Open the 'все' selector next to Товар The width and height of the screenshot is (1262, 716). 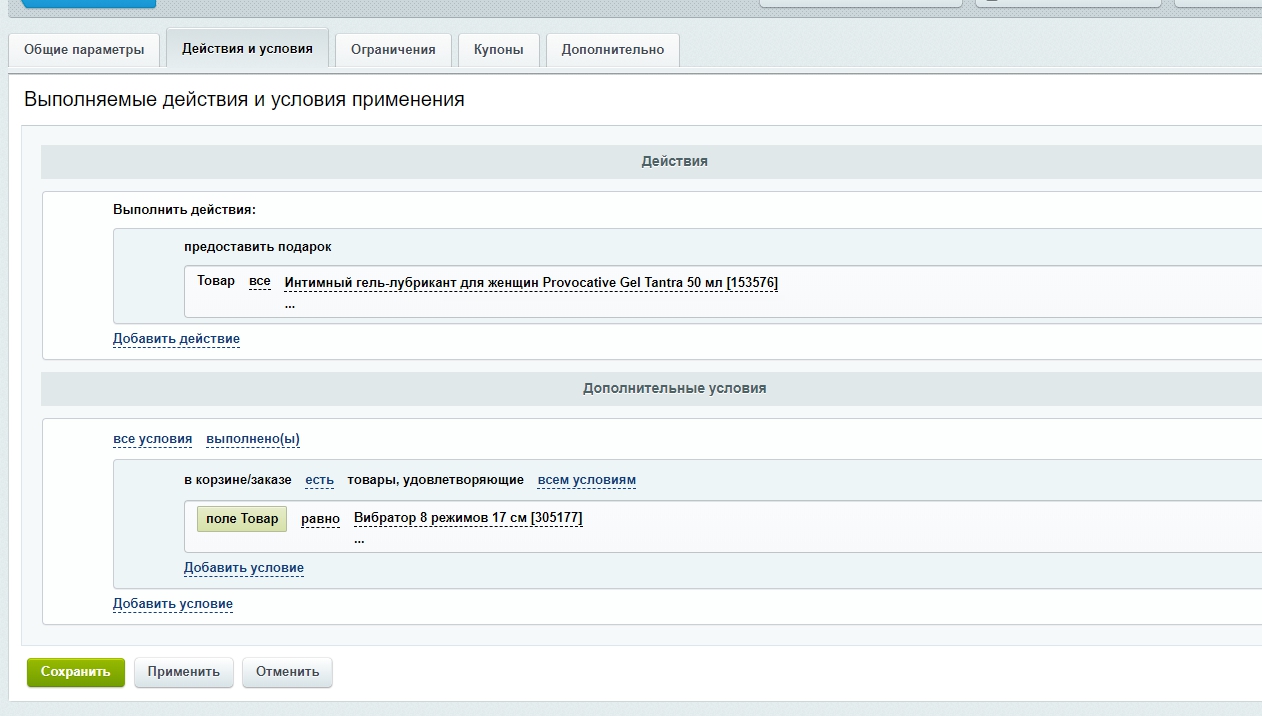pyautogui.click(x=260, y=282)
